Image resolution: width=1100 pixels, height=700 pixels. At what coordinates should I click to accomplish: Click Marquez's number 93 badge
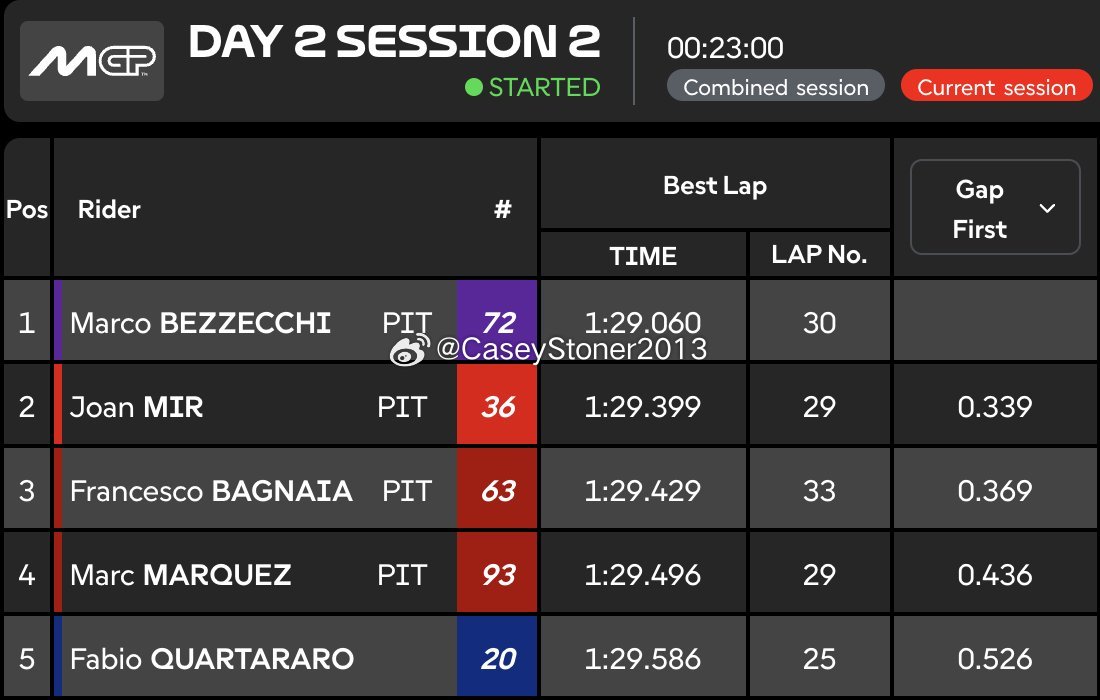point(497,575)
